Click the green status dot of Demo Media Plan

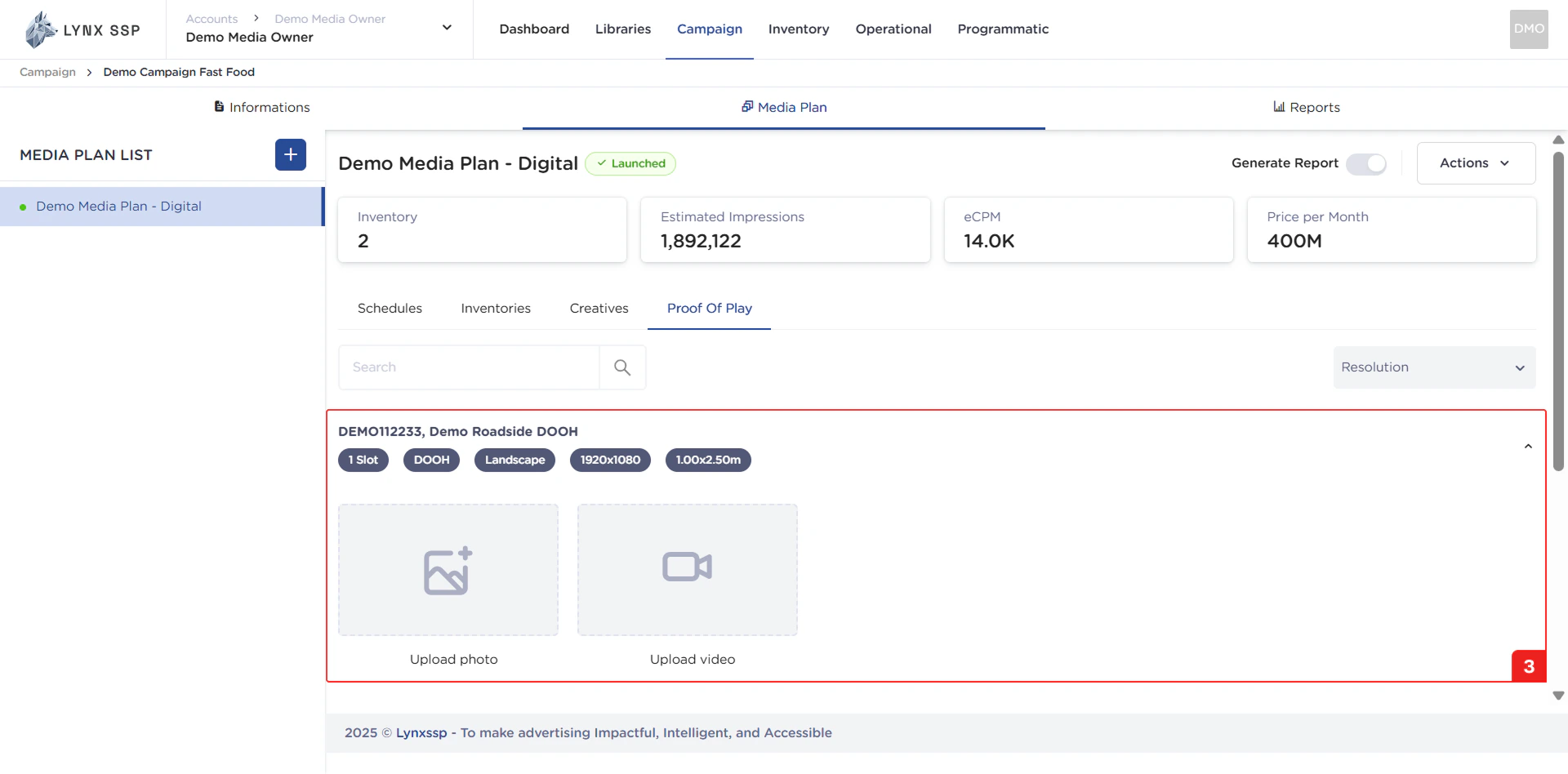coord(23,207)
